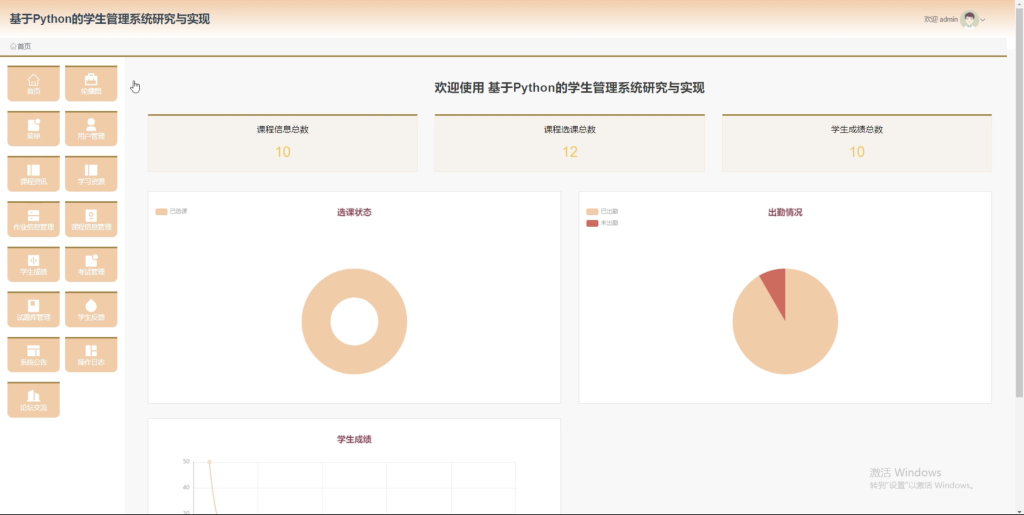Viewport: 1024px width, 515px height.
Task: Toggle the 已出勤 legend entry
Action: (x=602, y=211)
